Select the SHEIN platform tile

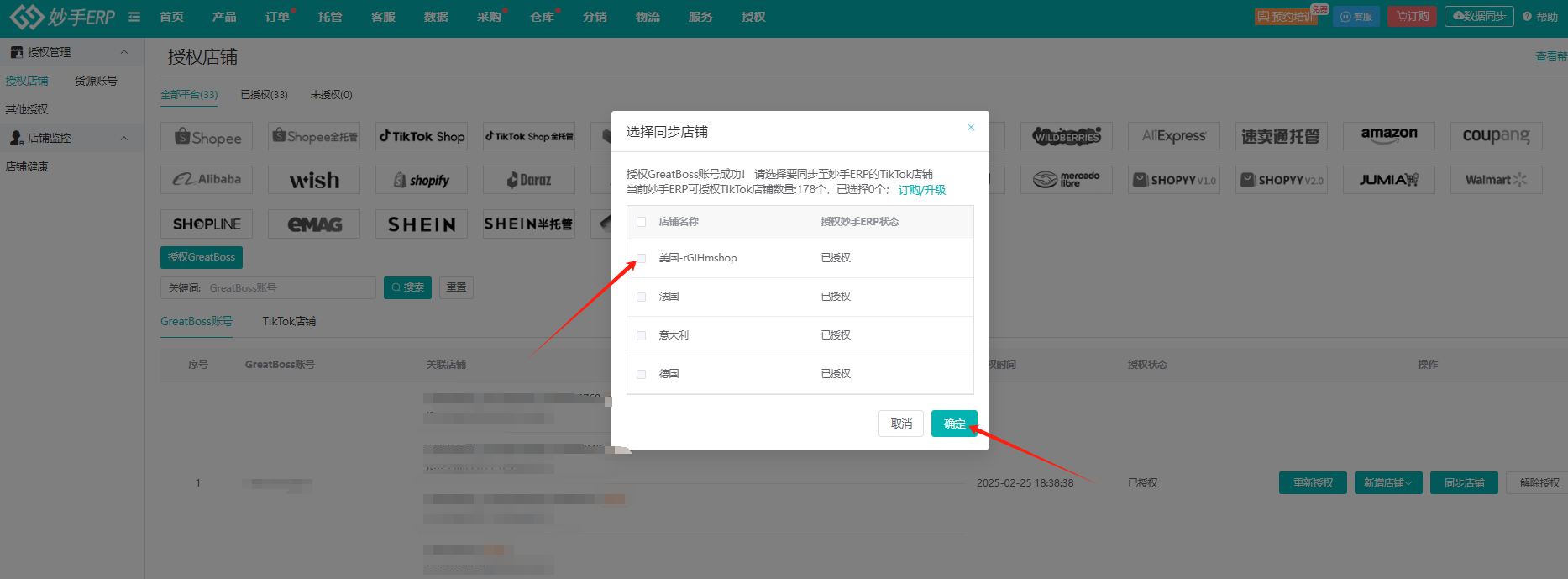[422, 224]
